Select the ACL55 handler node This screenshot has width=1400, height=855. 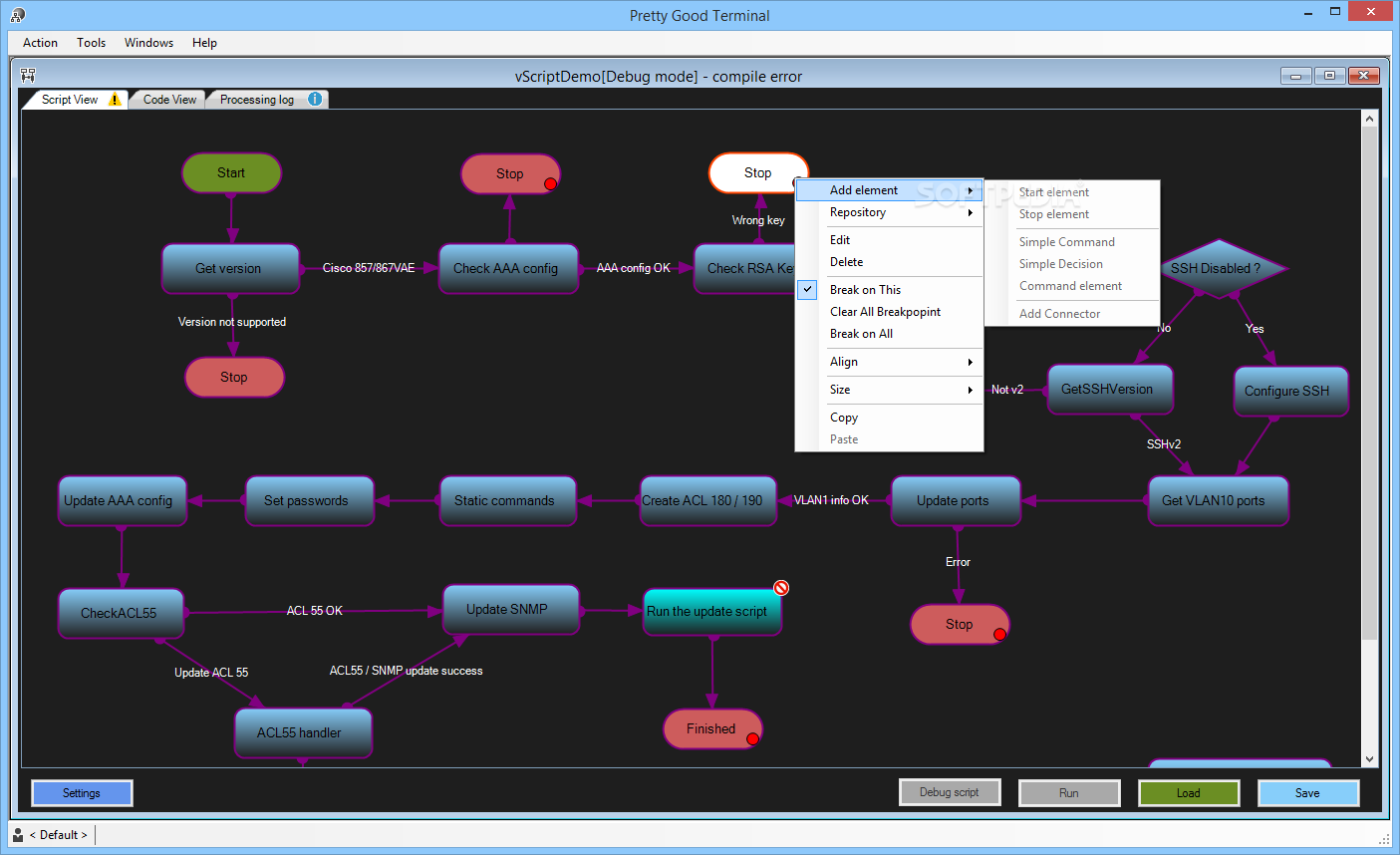pos(303,732)
